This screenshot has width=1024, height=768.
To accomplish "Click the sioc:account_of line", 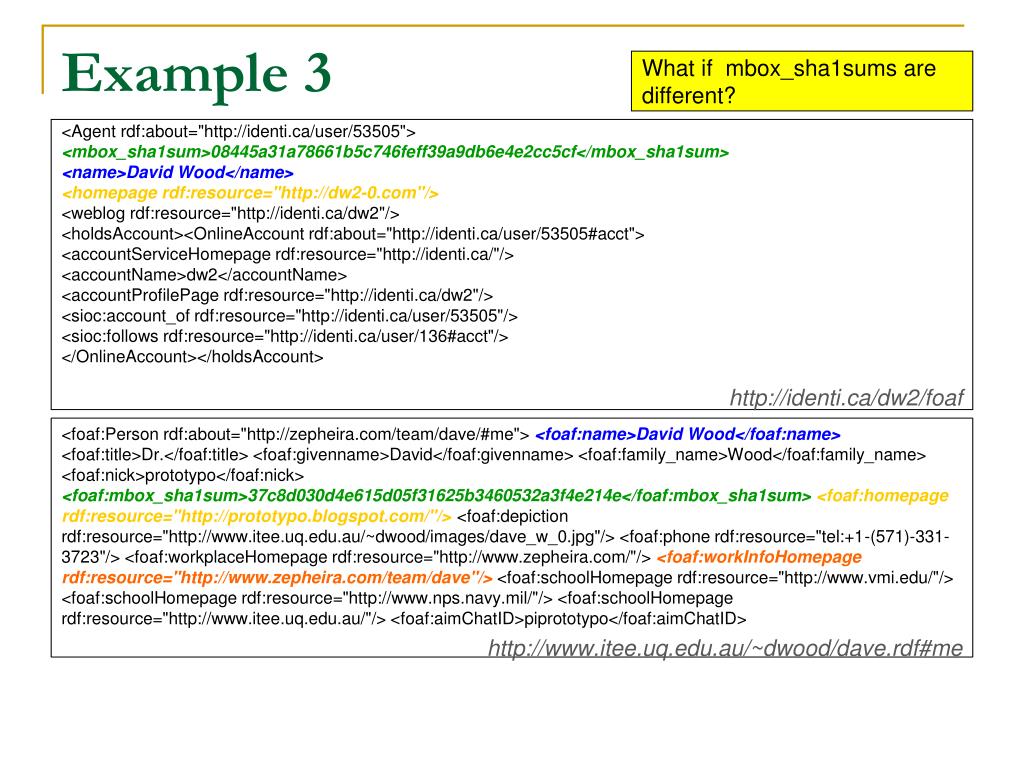I will click(289, 316).
